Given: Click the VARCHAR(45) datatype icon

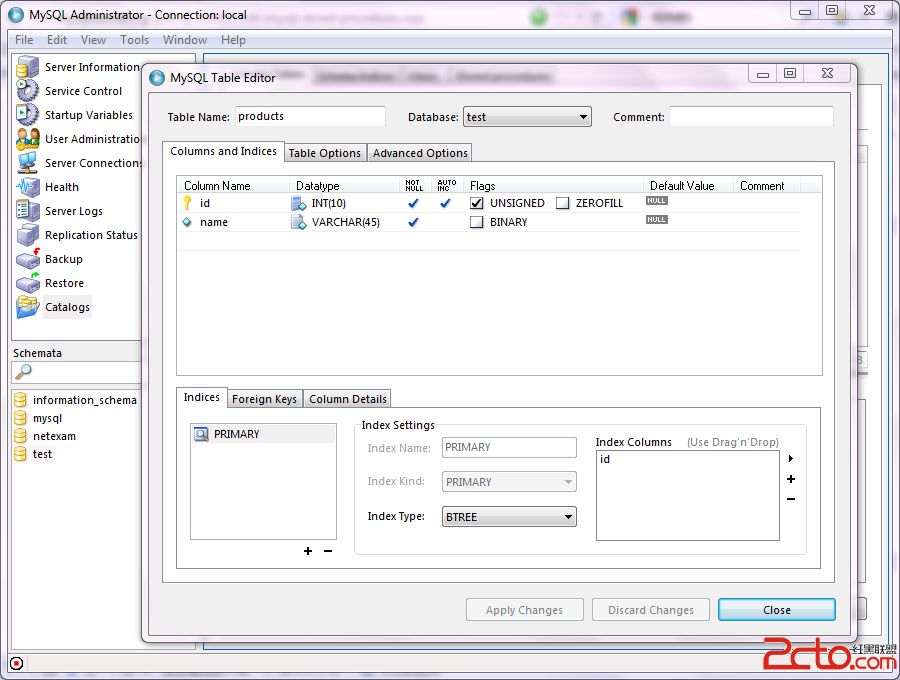Looking at the screenshot, I should click(x=298, y=222).
